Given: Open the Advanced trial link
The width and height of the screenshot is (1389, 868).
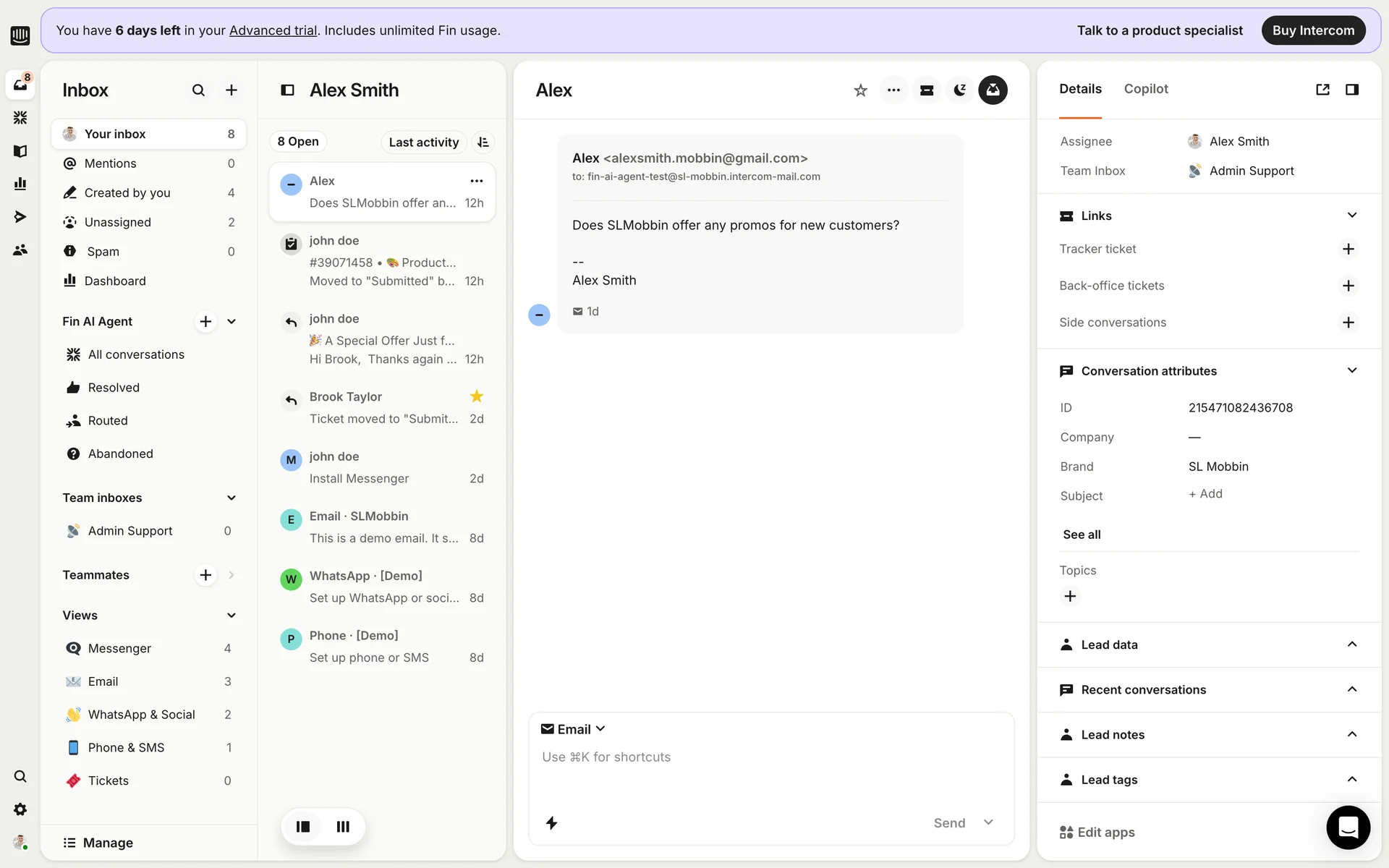Looking at the screenshot, I should (x=273, y=30).
